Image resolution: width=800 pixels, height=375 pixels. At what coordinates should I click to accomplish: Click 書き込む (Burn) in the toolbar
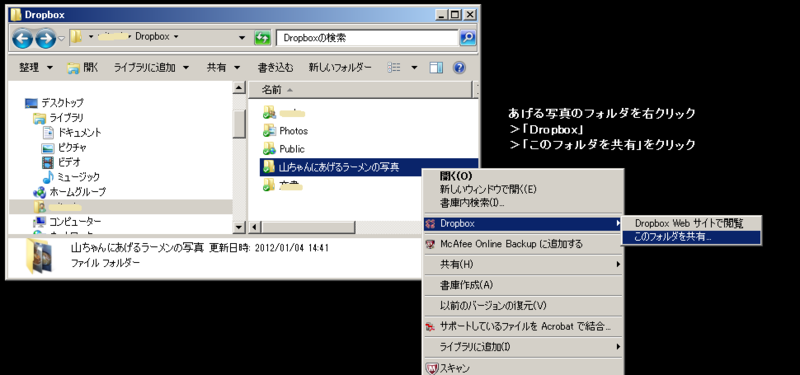276,67
